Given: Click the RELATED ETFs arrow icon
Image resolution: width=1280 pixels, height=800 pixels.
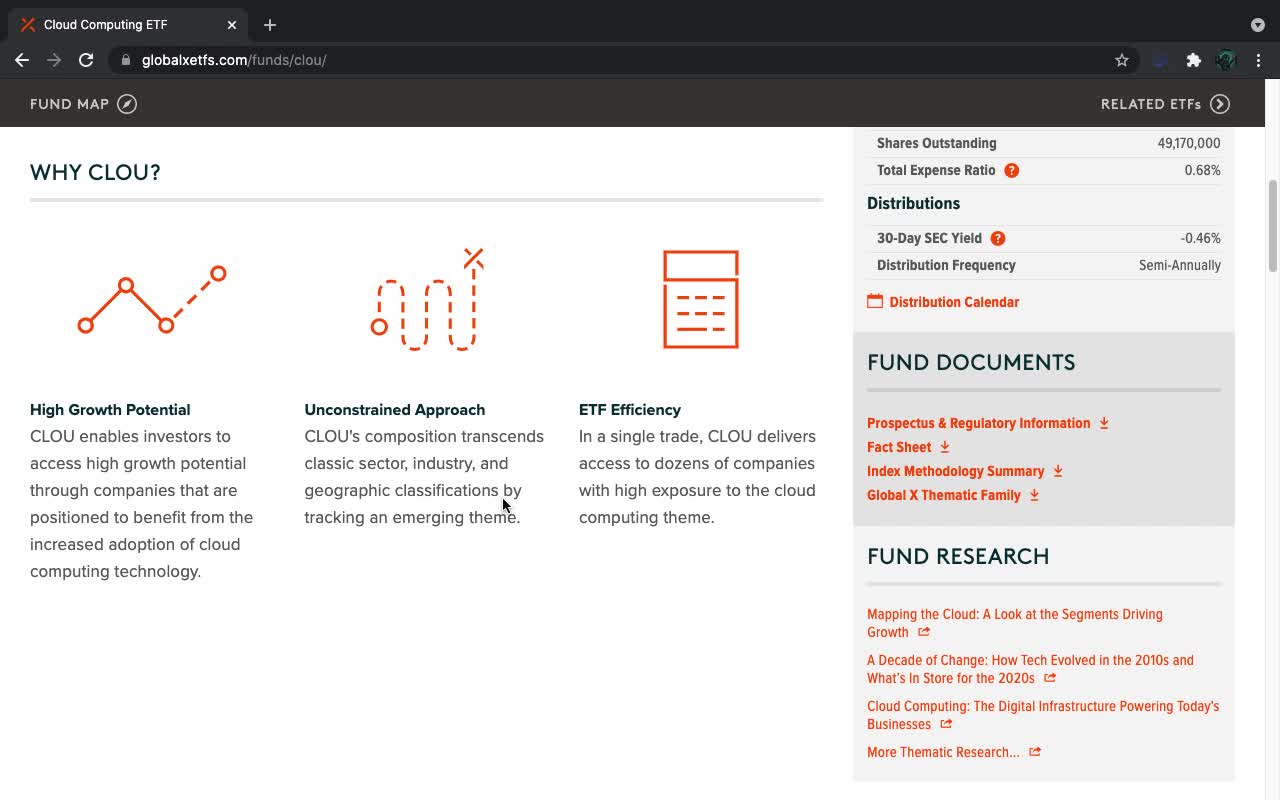Looking at the screenshot, I should [1220, 104].
